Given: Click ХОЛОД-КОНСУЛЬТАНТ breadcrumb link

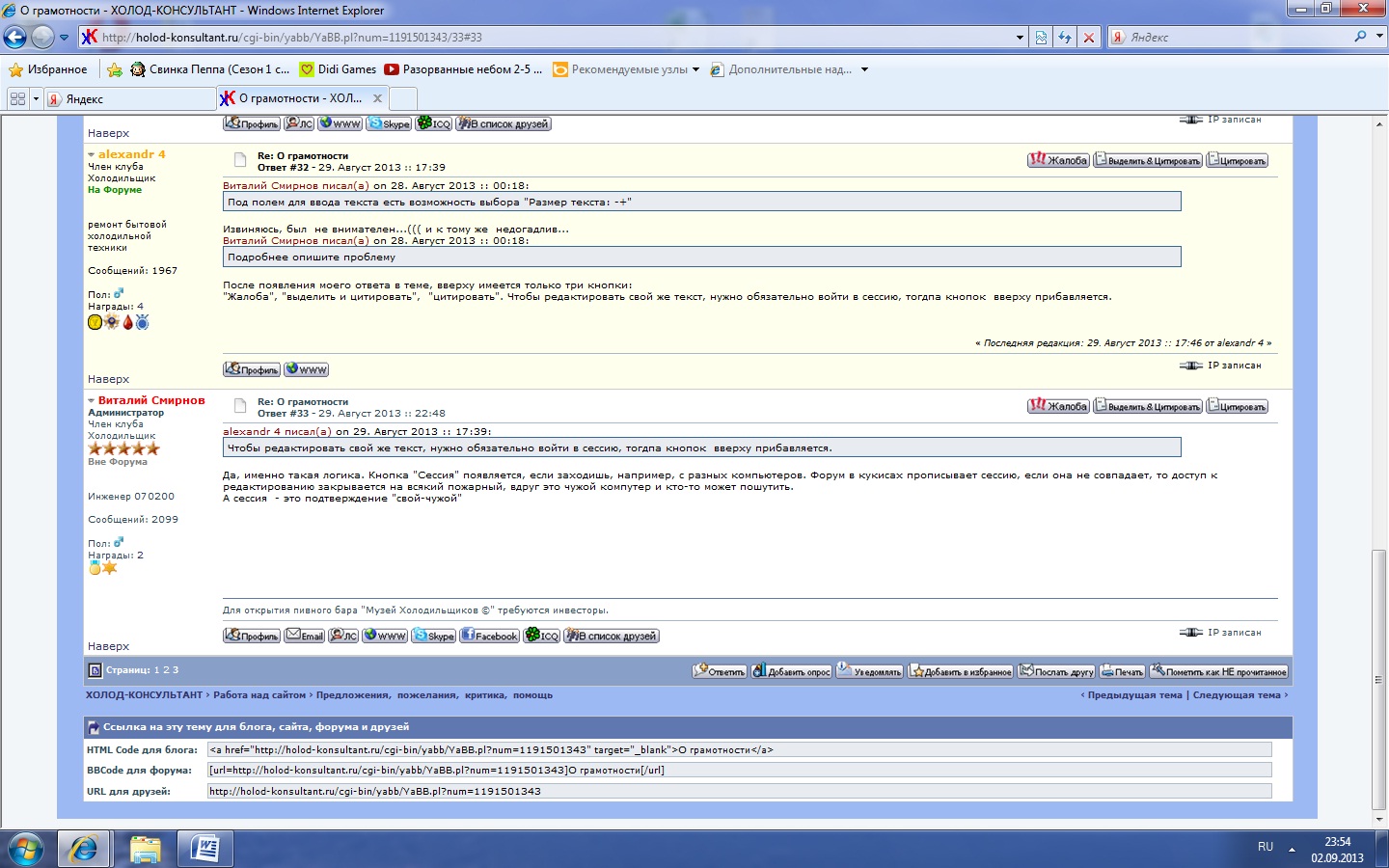Looking at the screenshot, I should click(144, 695).
